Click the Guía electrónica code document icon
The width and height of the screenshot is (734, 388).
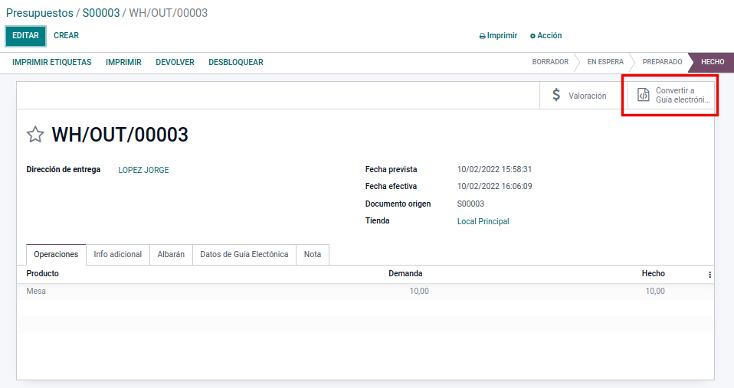tap(644, 95)
